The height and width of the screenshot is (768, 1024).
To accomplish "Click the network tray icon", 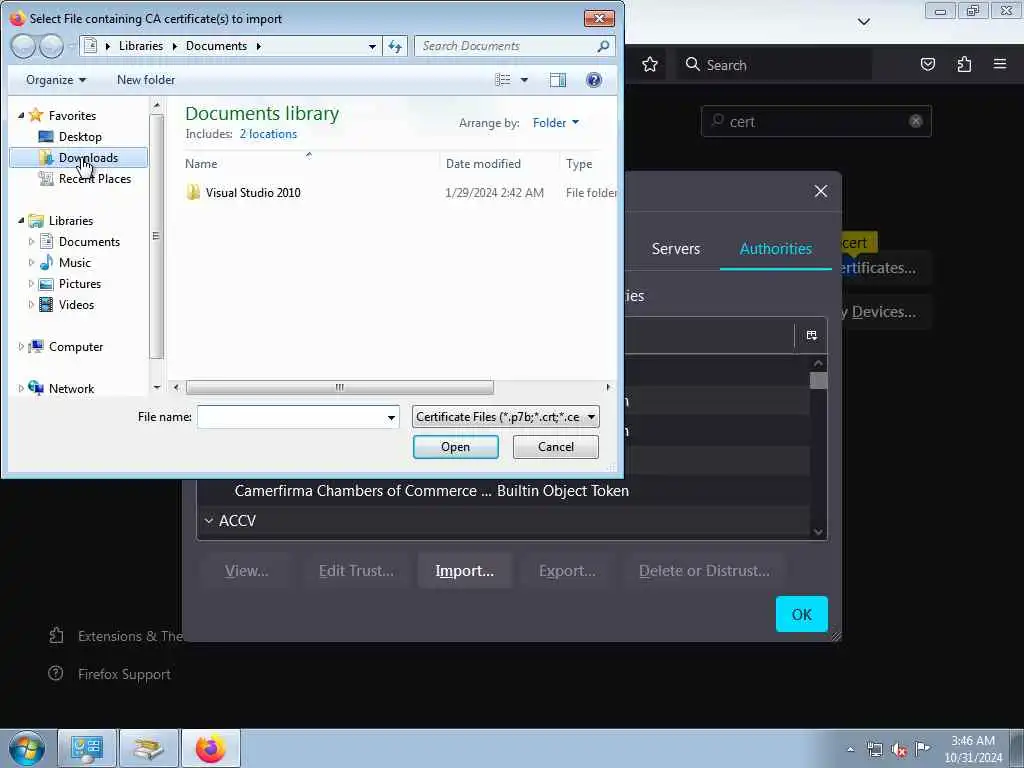I will pyautogui.click(x=874, y=749).
